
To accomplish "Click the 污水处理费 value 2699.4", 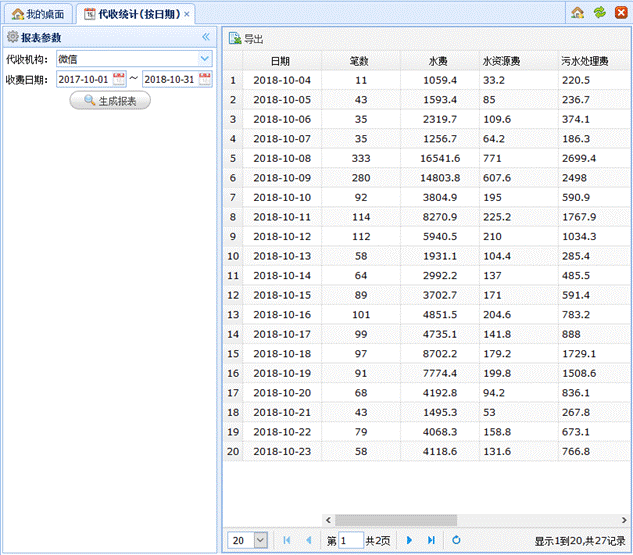I will coord(594,158).
